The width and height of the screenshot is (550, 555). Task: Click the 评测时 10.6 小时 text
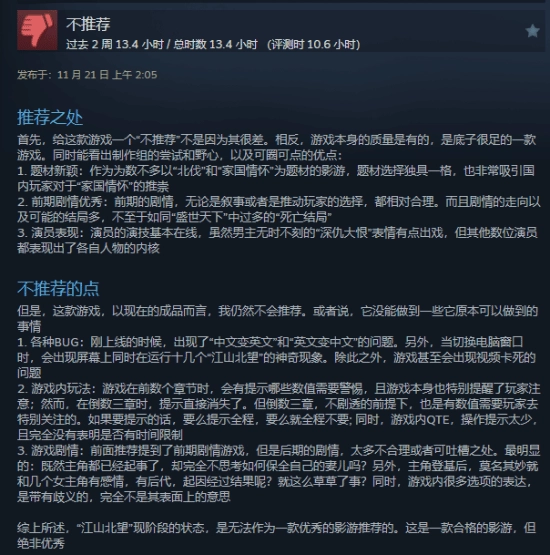pos(314,45)
